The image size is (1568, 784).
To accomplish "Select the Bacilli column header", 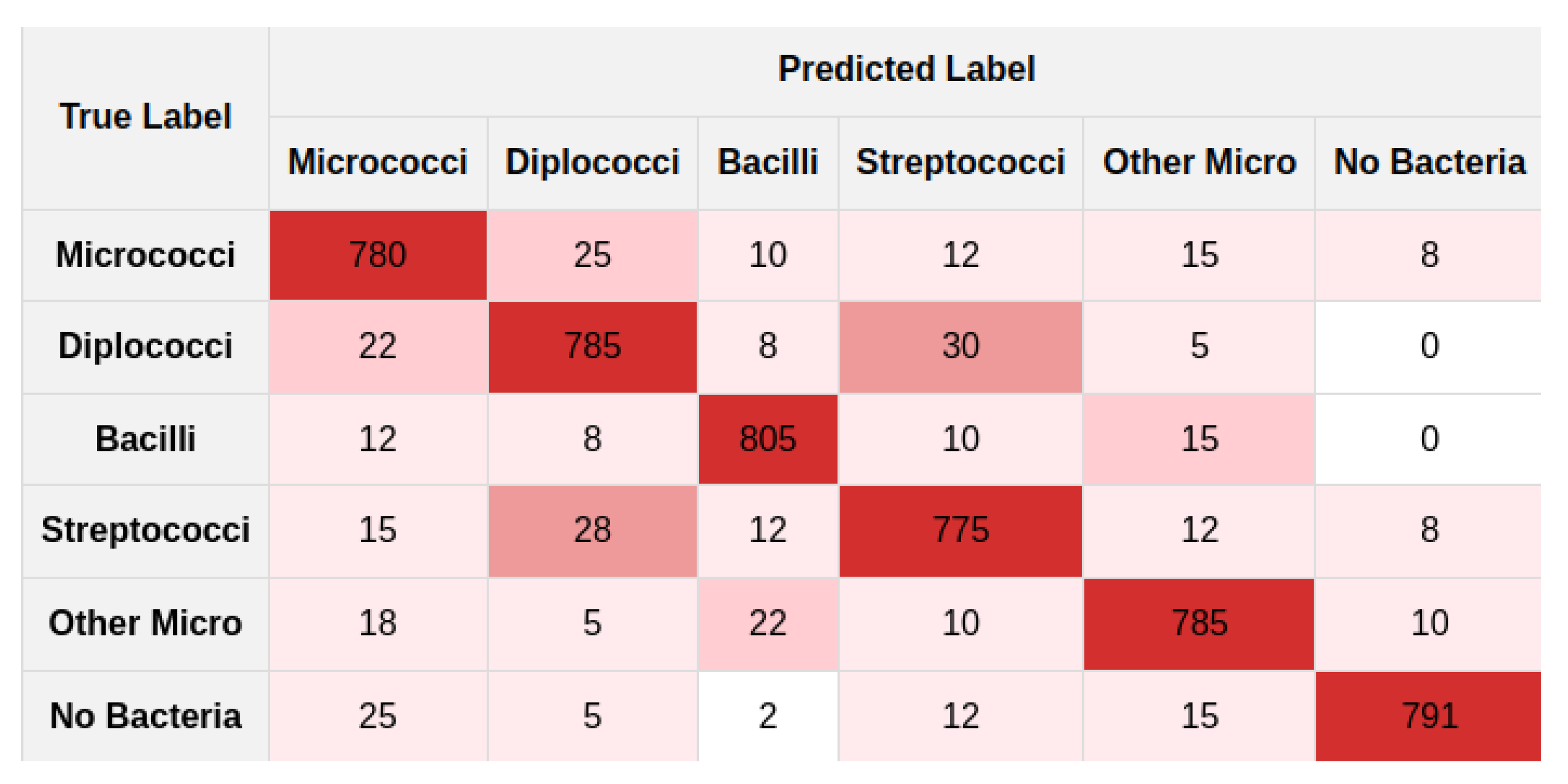I will (767, 162).
